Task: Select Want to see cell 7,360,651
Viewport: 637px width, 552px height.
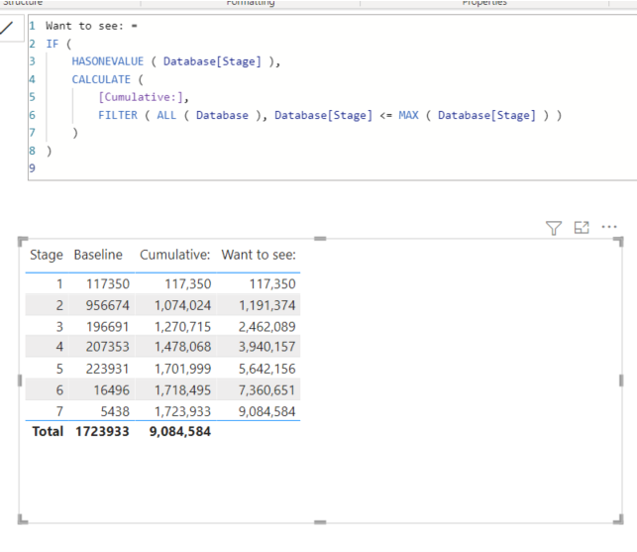Action: pos(267,390)
